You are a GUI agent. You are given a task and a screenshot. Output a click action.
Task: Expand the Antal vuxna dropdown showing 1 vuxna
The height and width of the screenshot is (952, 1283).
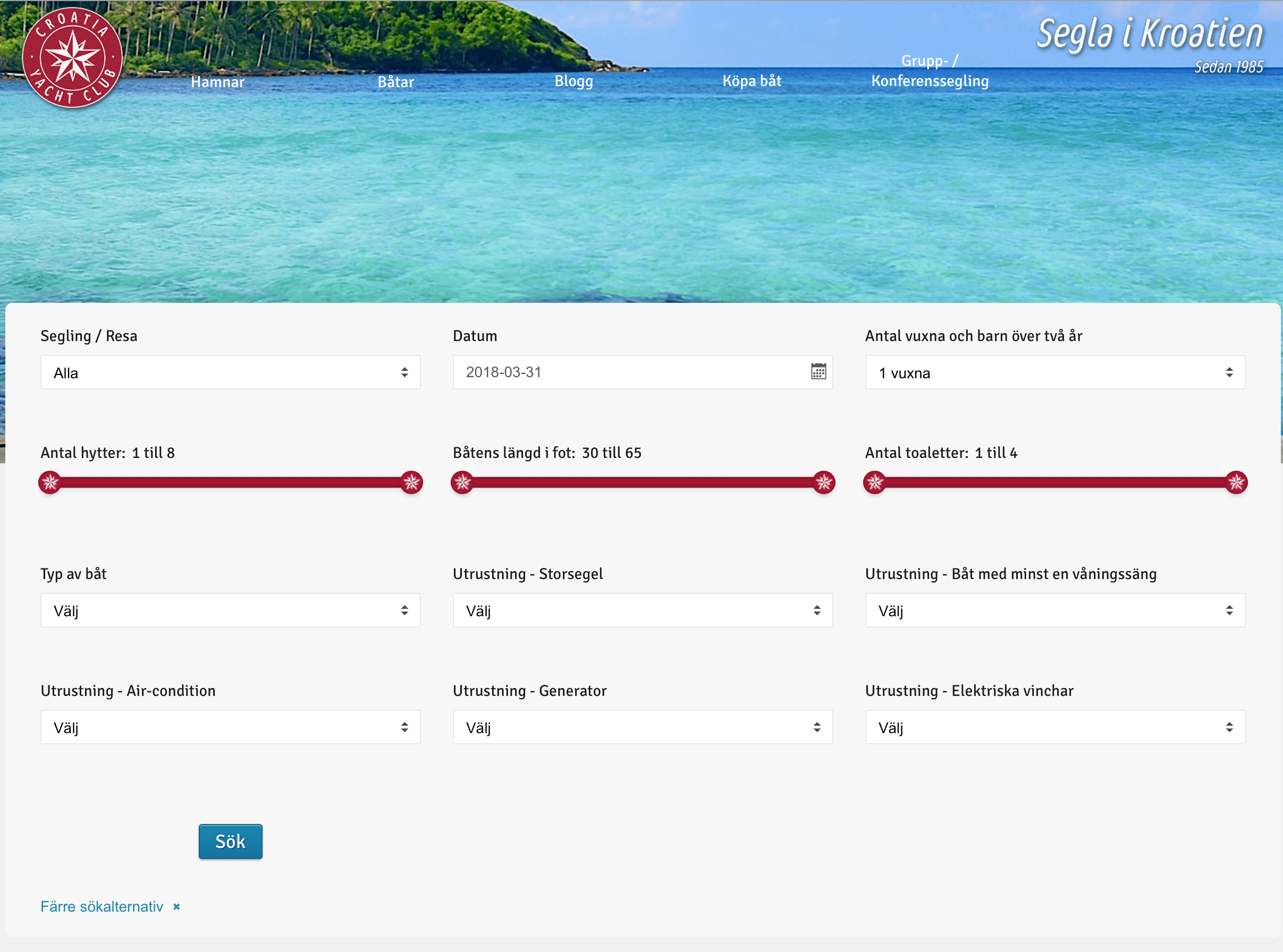point(1054,372)
